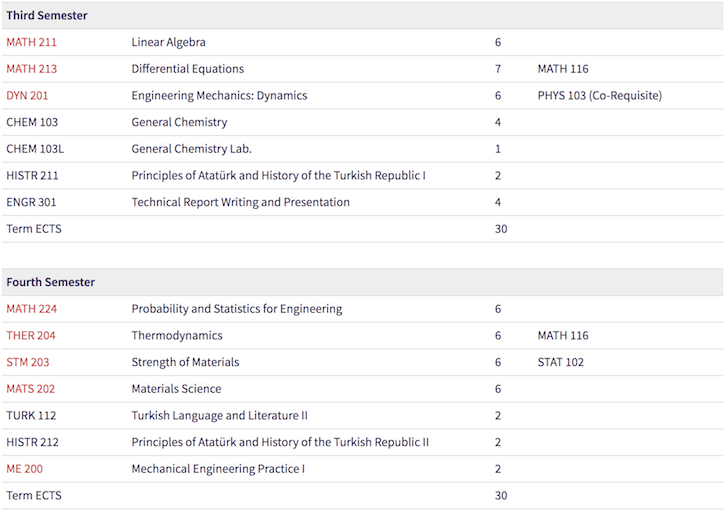Open the ME 200 course link

point(25,469)
